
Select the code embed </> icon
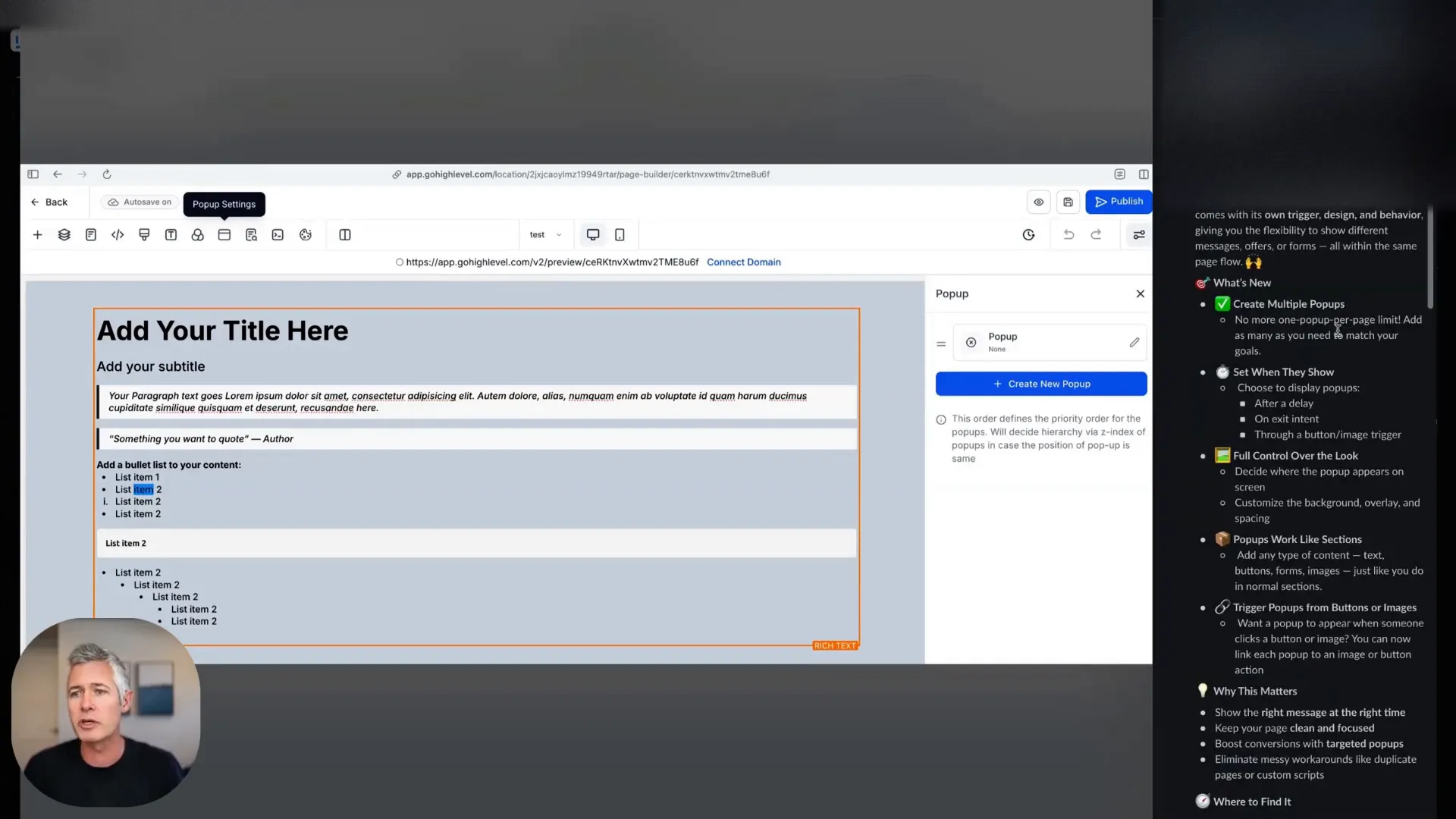click(x=118, y=234)
